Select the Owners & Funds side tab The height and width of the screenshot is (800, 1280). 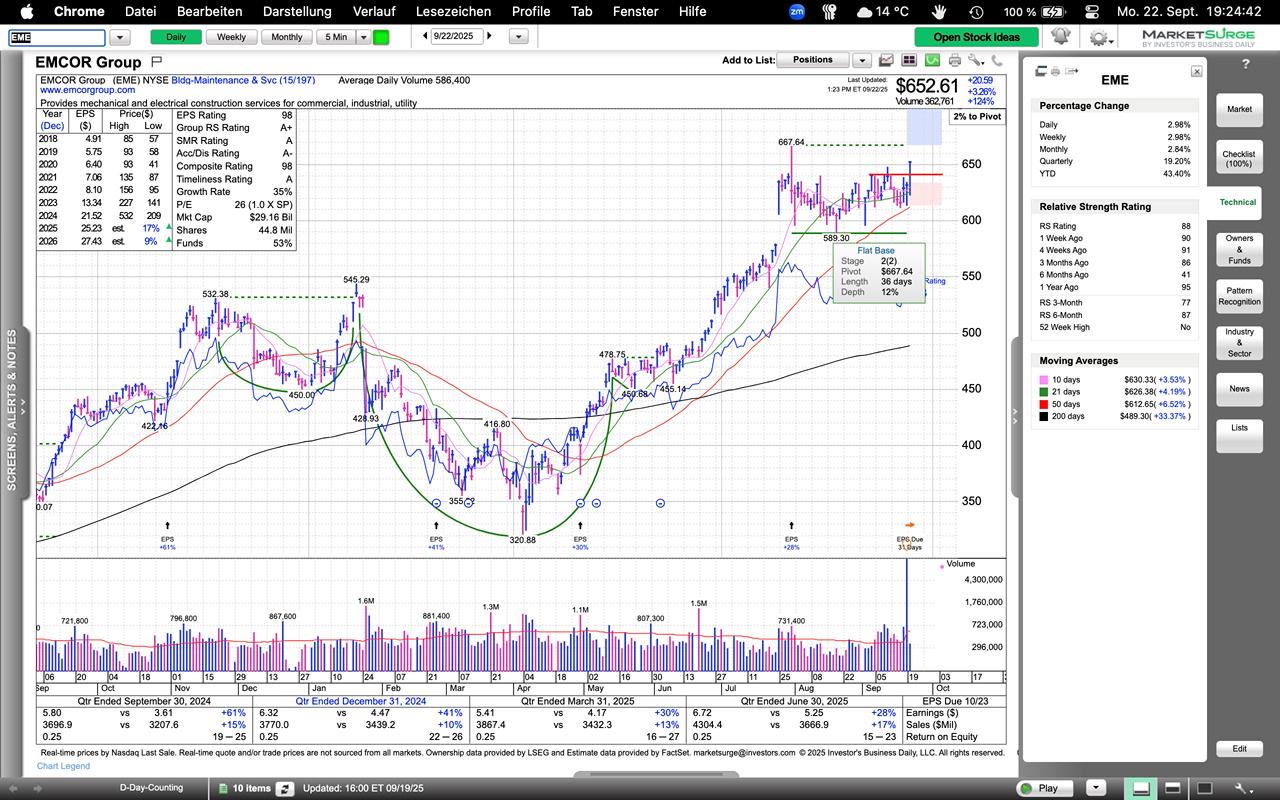pos(1239,249)
